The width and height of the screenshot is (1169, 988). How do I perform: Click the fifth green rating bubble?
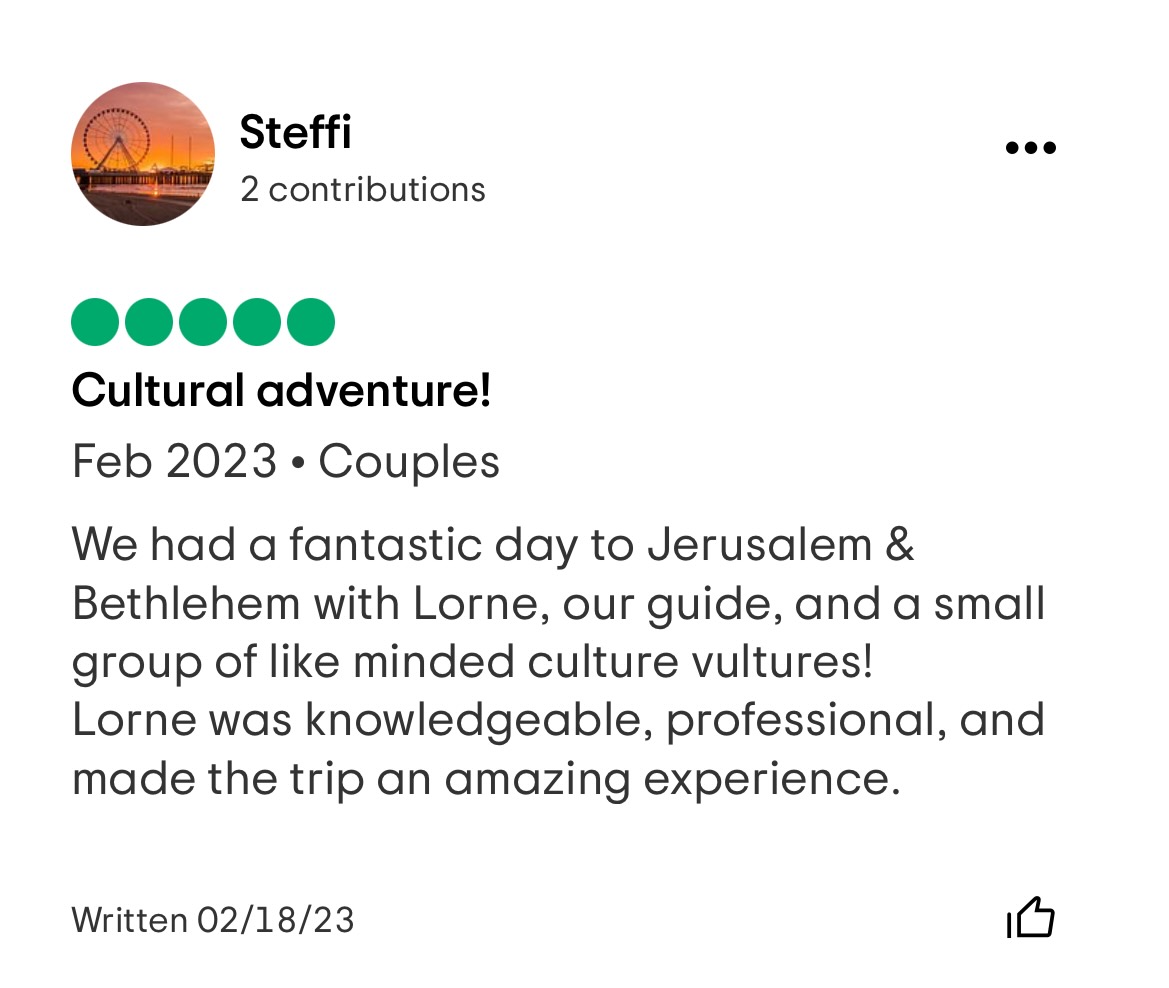tap(311, 322)
